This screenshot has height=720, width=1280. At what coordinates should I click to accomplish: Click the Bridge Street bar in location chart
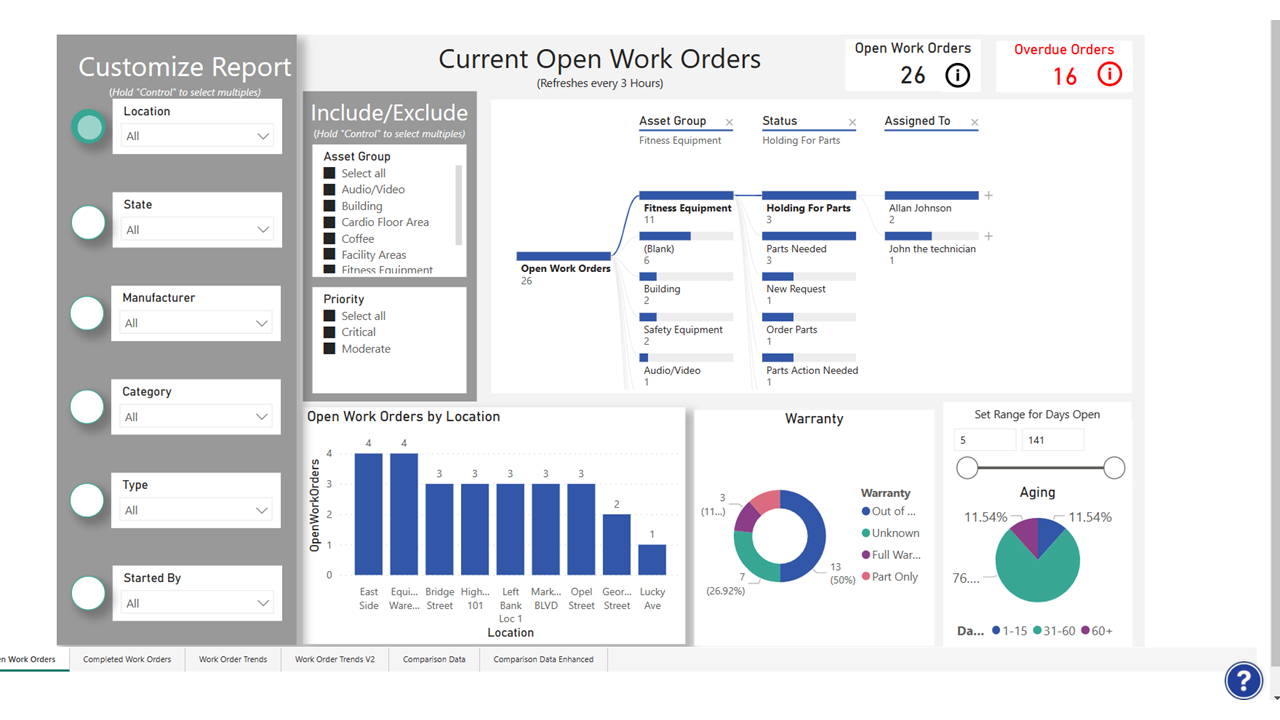440,530
